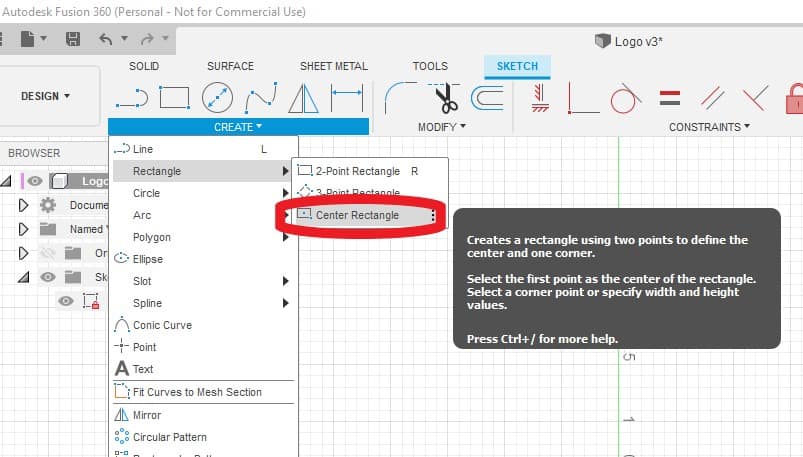The height and width of the screenshot is (457, 803).
Task: Open the Polygon submenu entry
Action: (204, 237)
